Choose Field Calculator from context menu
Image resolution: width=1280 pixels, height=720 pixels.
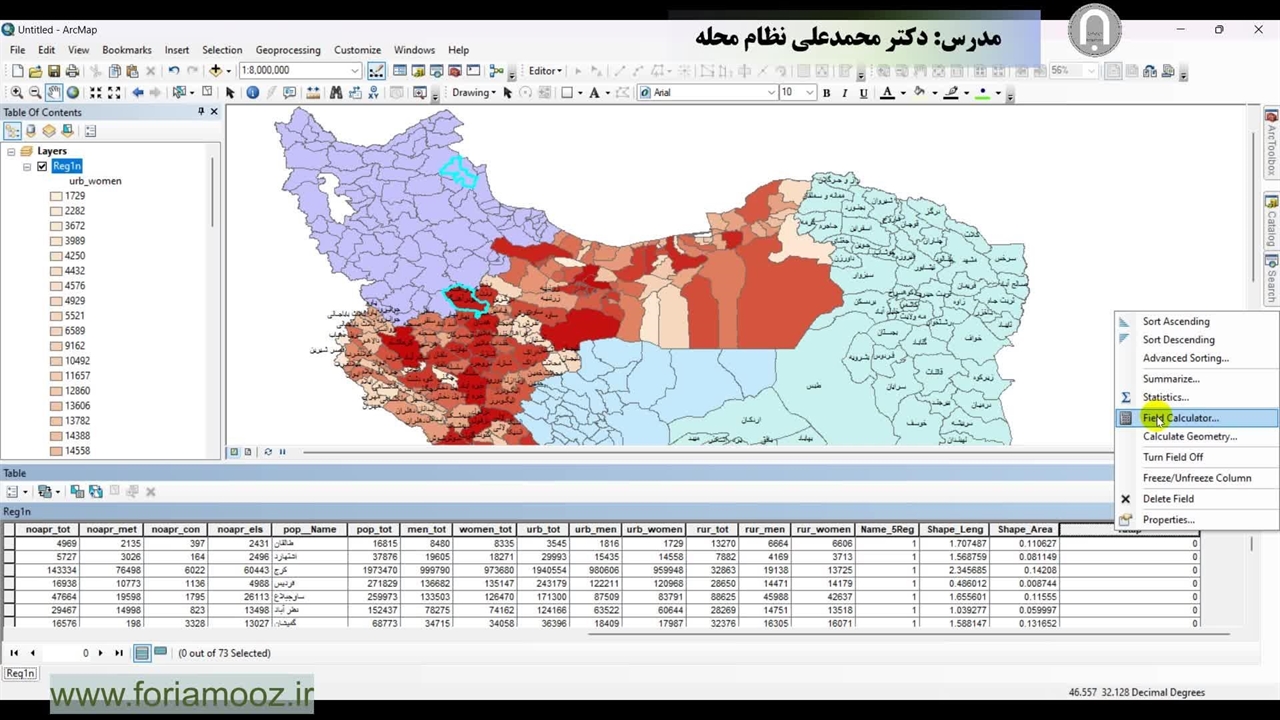(x=1180, y=418)
